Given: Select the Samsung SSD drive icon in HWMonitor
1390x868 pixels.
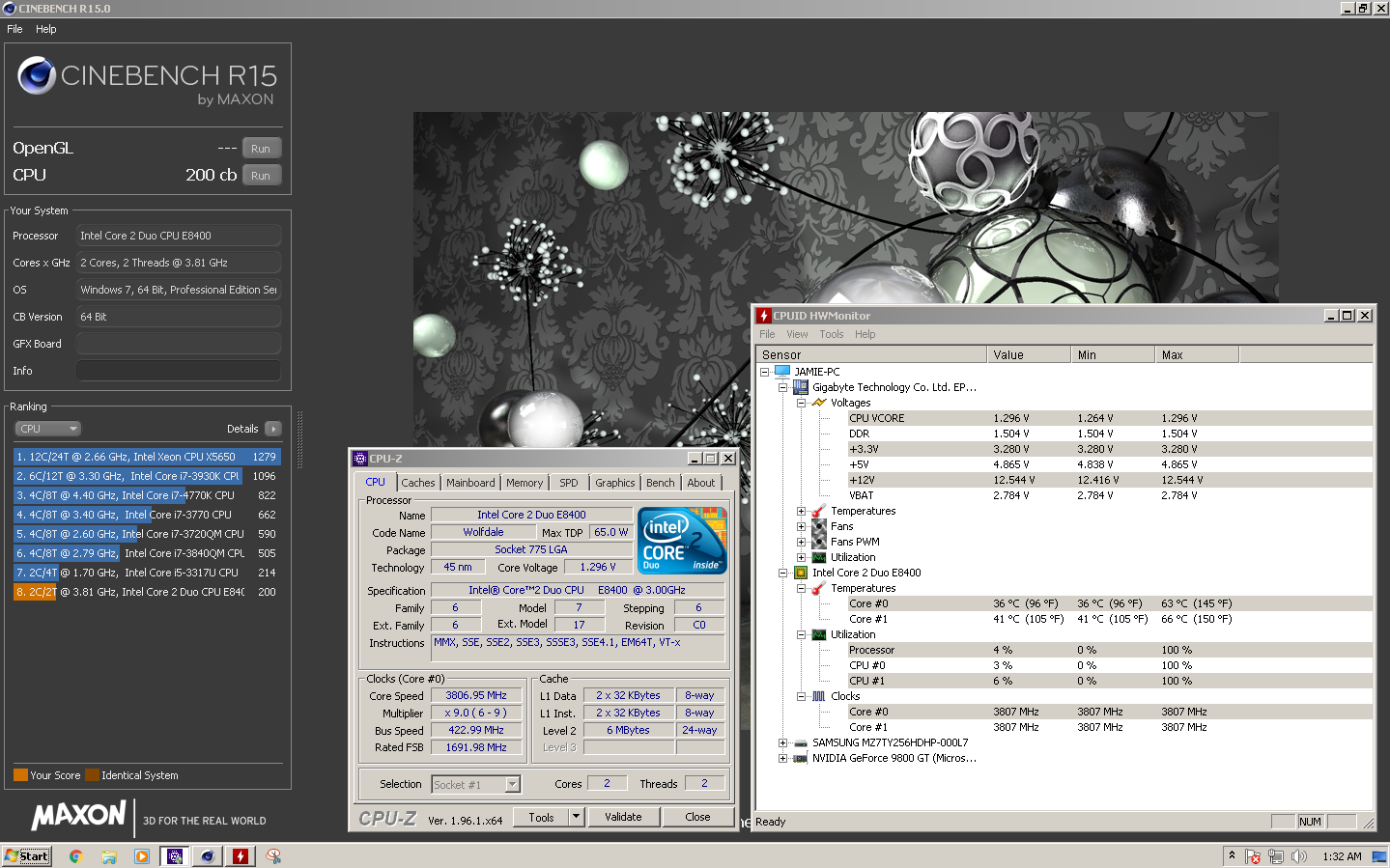Looking at the screenshot, I should click(801, 742).
